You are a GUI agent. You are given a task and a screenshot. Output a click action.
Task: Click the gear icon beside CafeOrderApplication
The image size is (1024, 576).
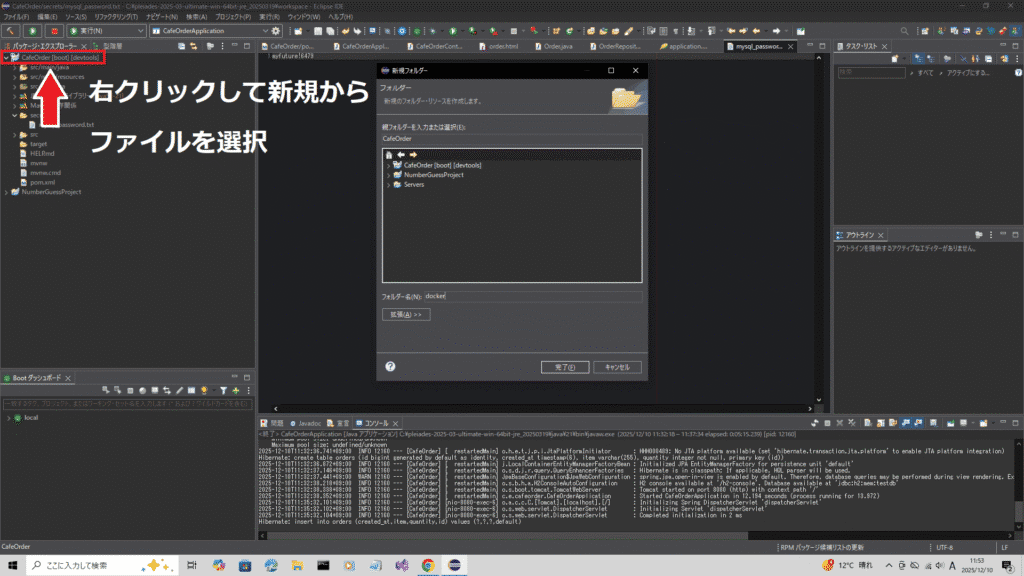coord(275,31)
